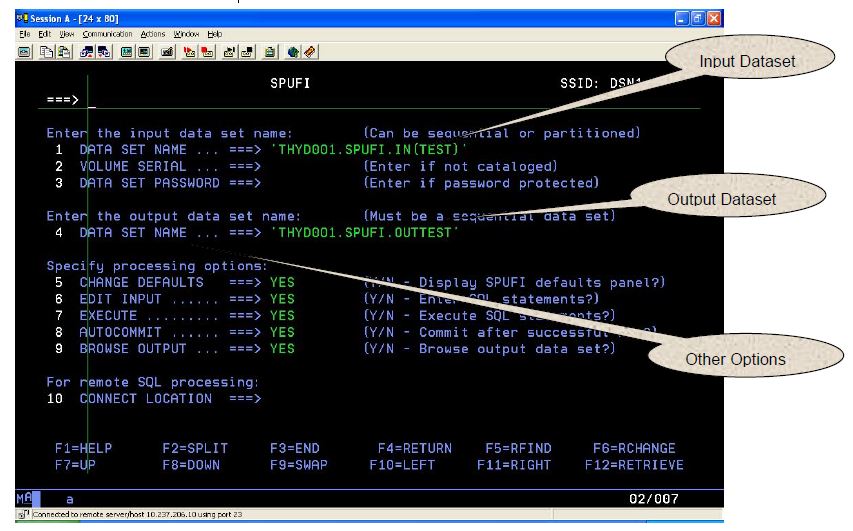This screenshot has width=853, height=531.
Task: Click the input data set name field
Action: (368, 150)
